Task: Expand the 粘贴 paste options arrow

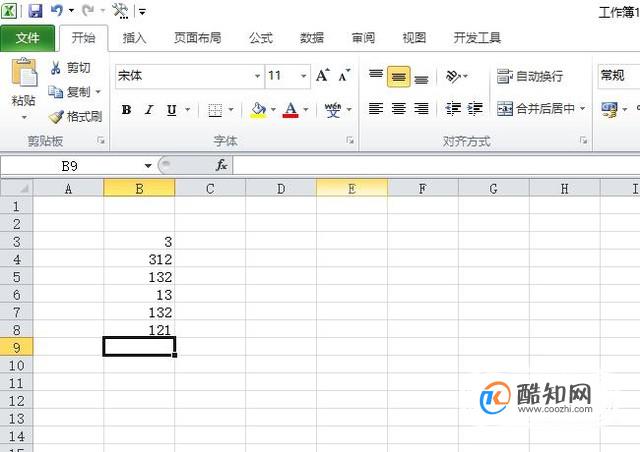Action: (24, 118)
